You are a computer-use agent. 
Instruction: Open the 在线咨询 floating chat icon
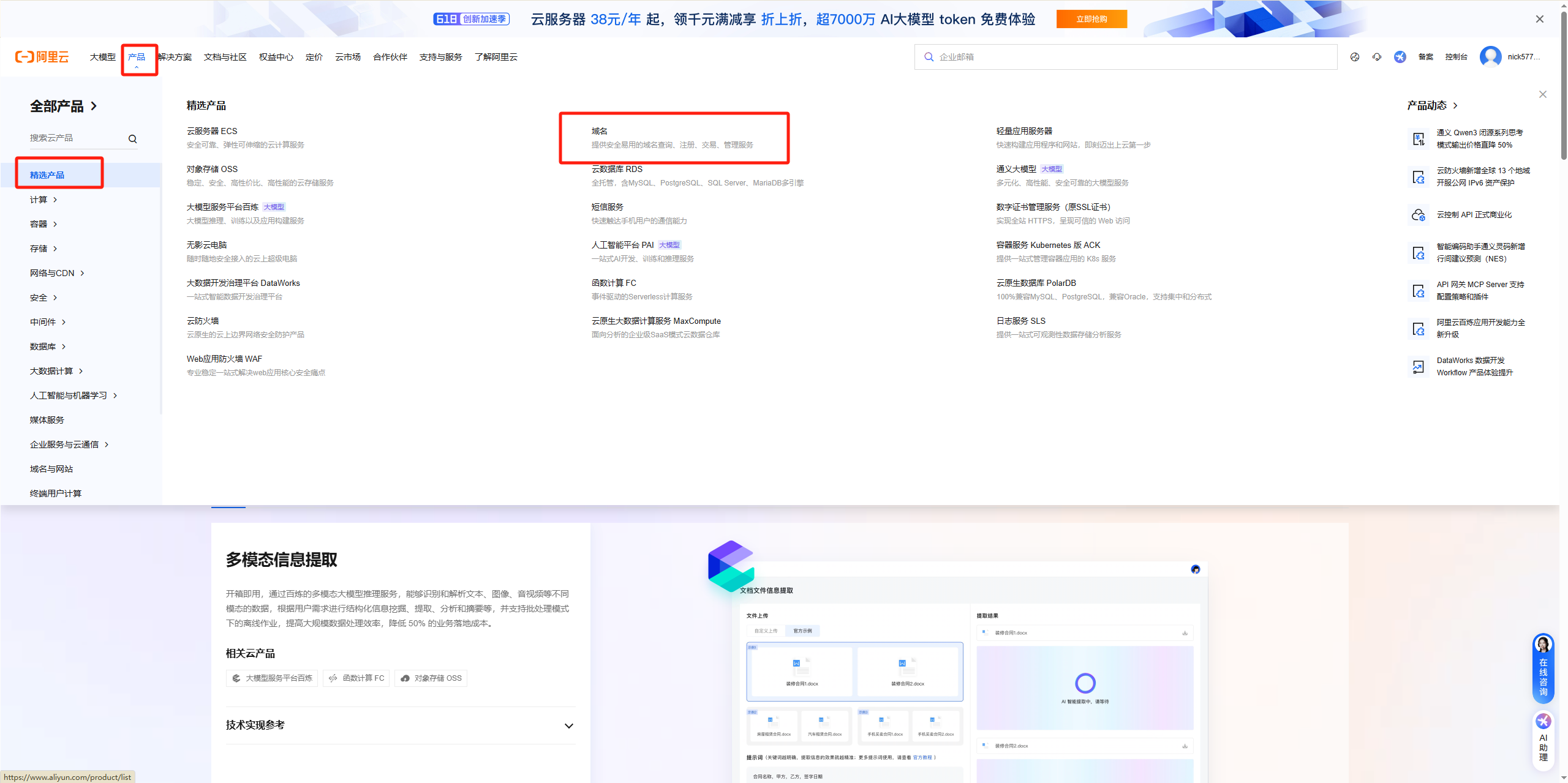1543,669
